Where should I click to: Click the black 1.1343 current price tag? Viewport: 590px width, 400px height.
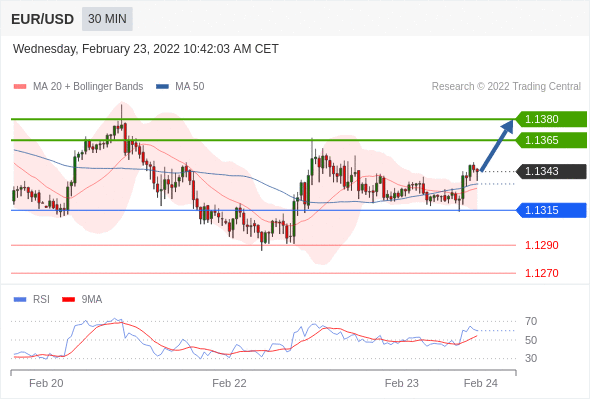tap(551, 171)
